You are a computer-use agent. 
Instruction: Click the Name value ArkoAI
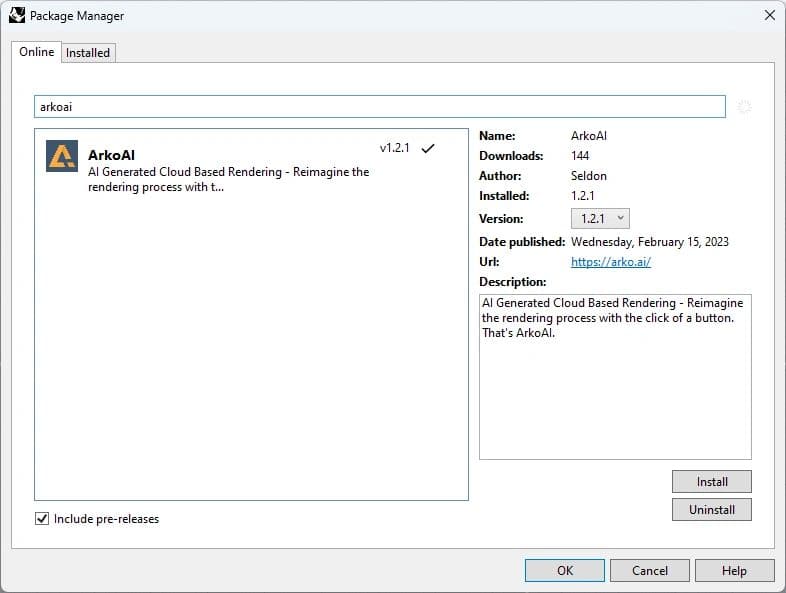coord(588,136)
